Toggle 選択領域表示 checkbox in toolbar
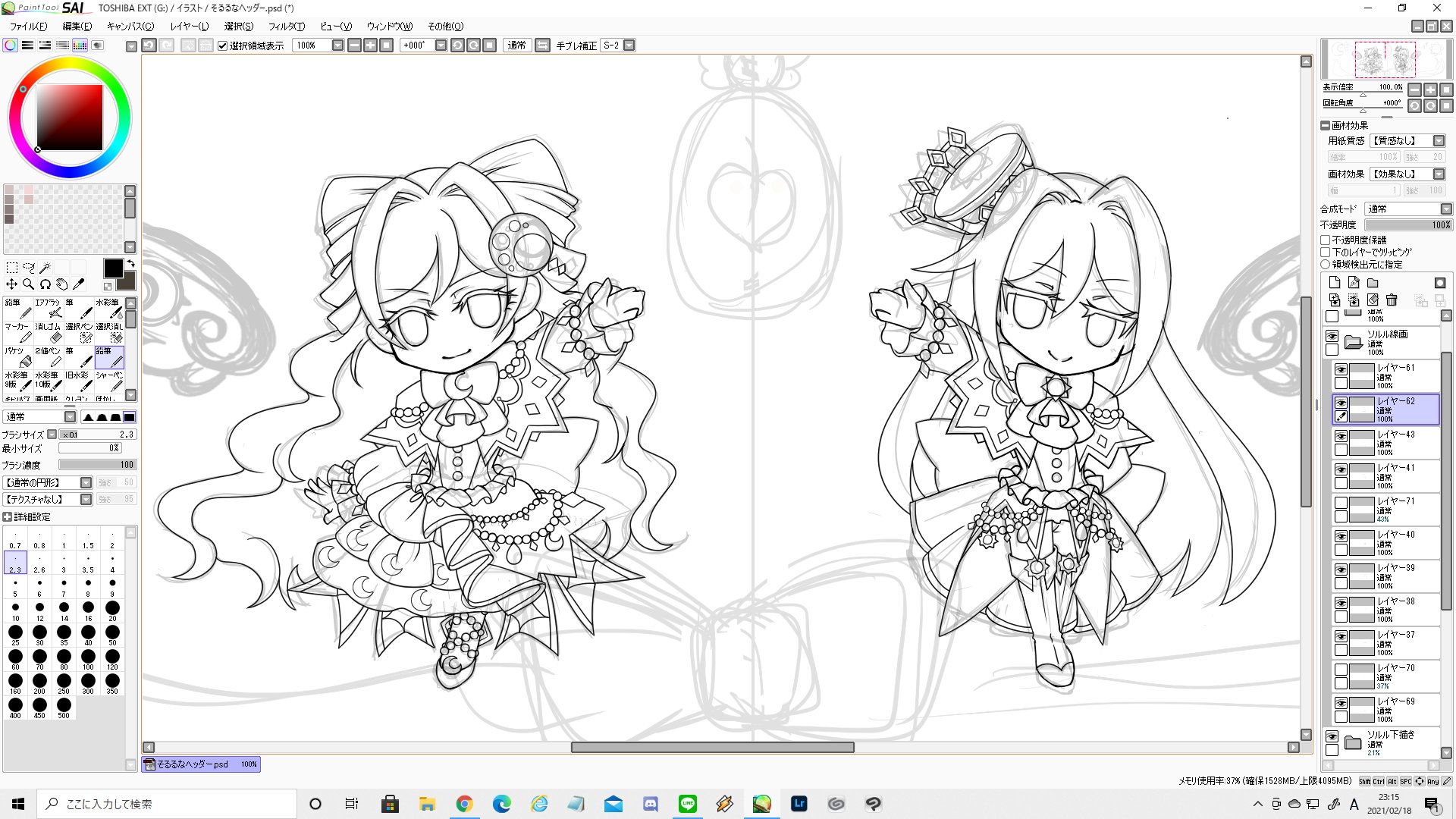This screenshot has width=1456, height=819. point(222,45)
